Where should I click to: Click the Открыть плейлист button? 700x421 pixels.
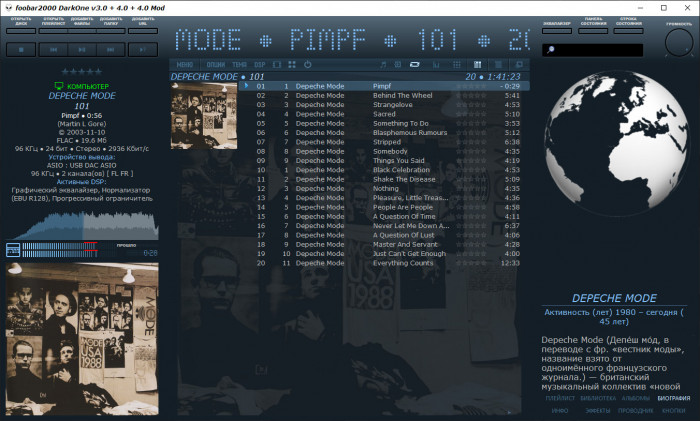53,31
